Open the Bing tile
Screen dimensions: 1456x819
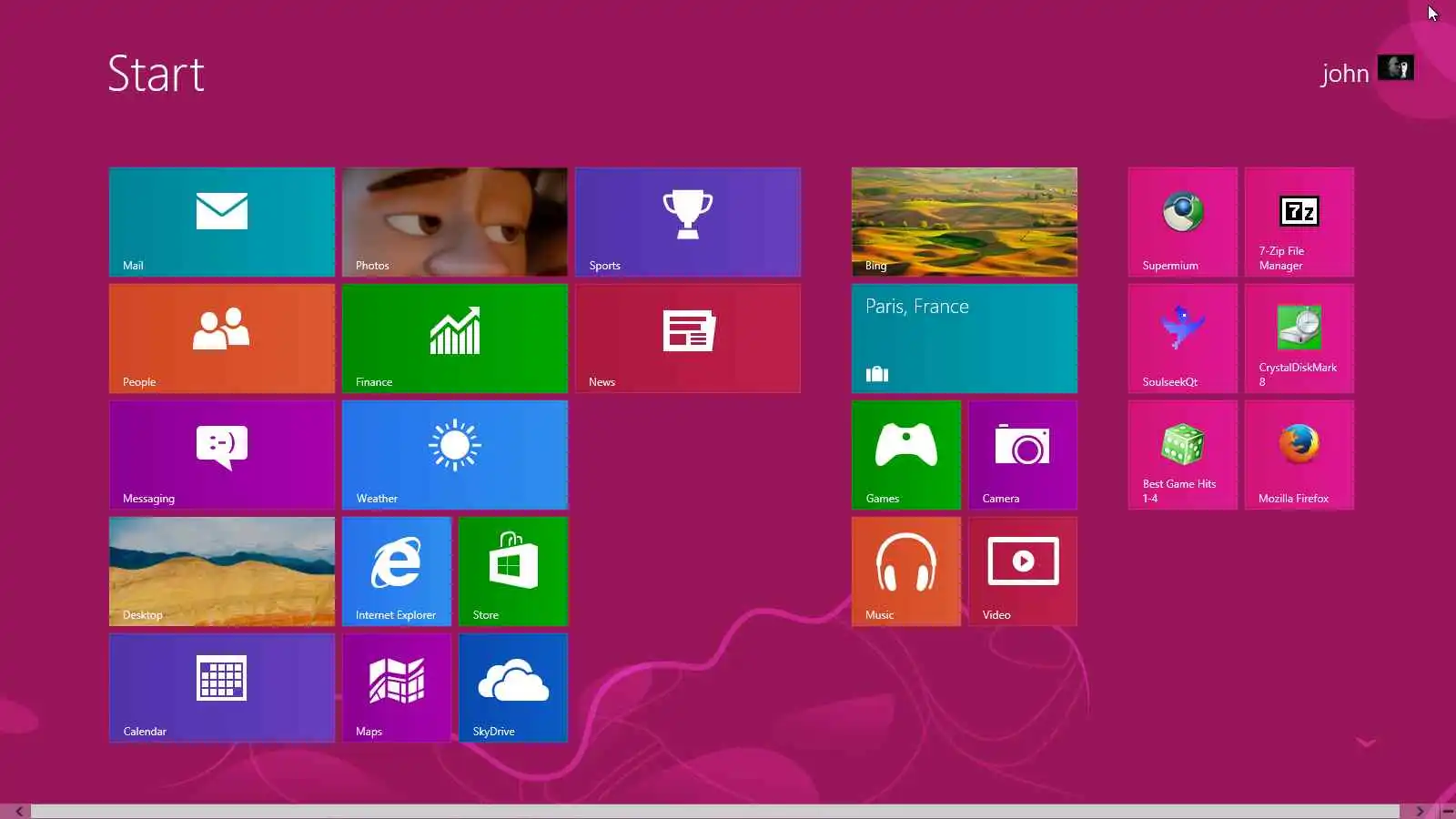click(x=965, y=222)
